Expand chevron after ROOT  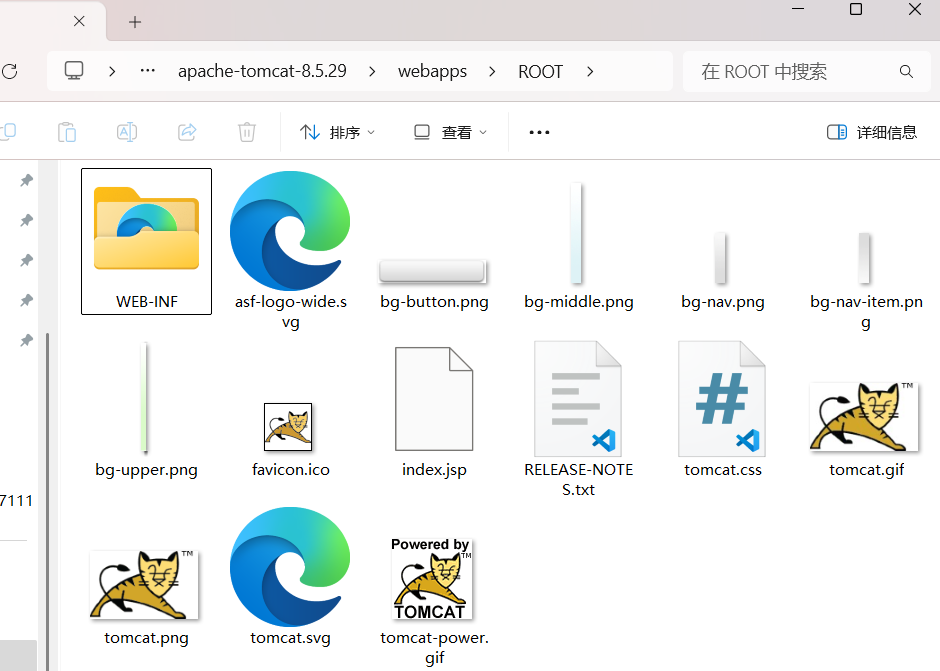click(590, 71)
